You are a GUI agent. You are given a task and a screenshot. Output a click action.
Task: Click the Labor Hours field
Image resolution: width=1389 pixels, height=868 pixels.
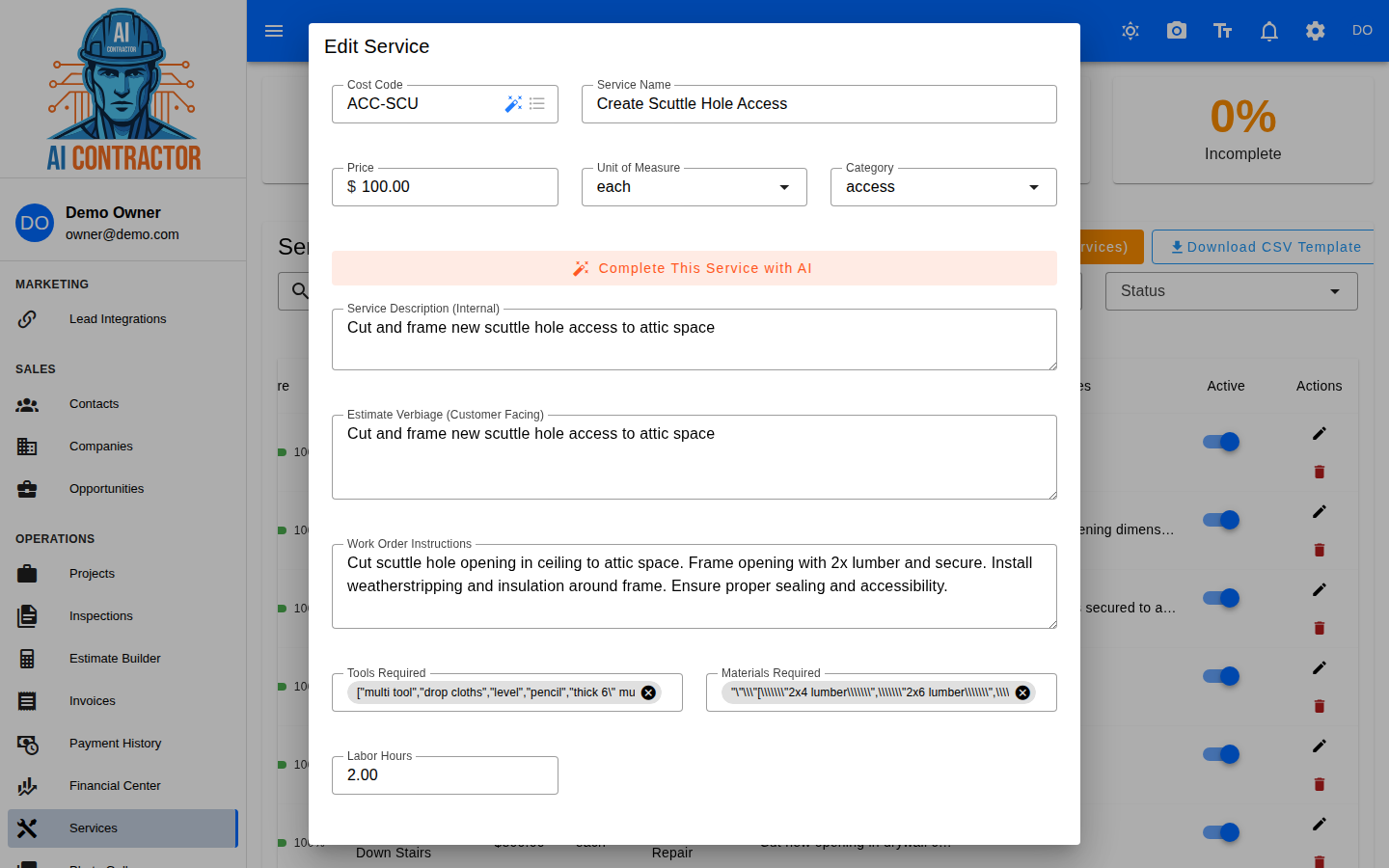click(445, 775)
